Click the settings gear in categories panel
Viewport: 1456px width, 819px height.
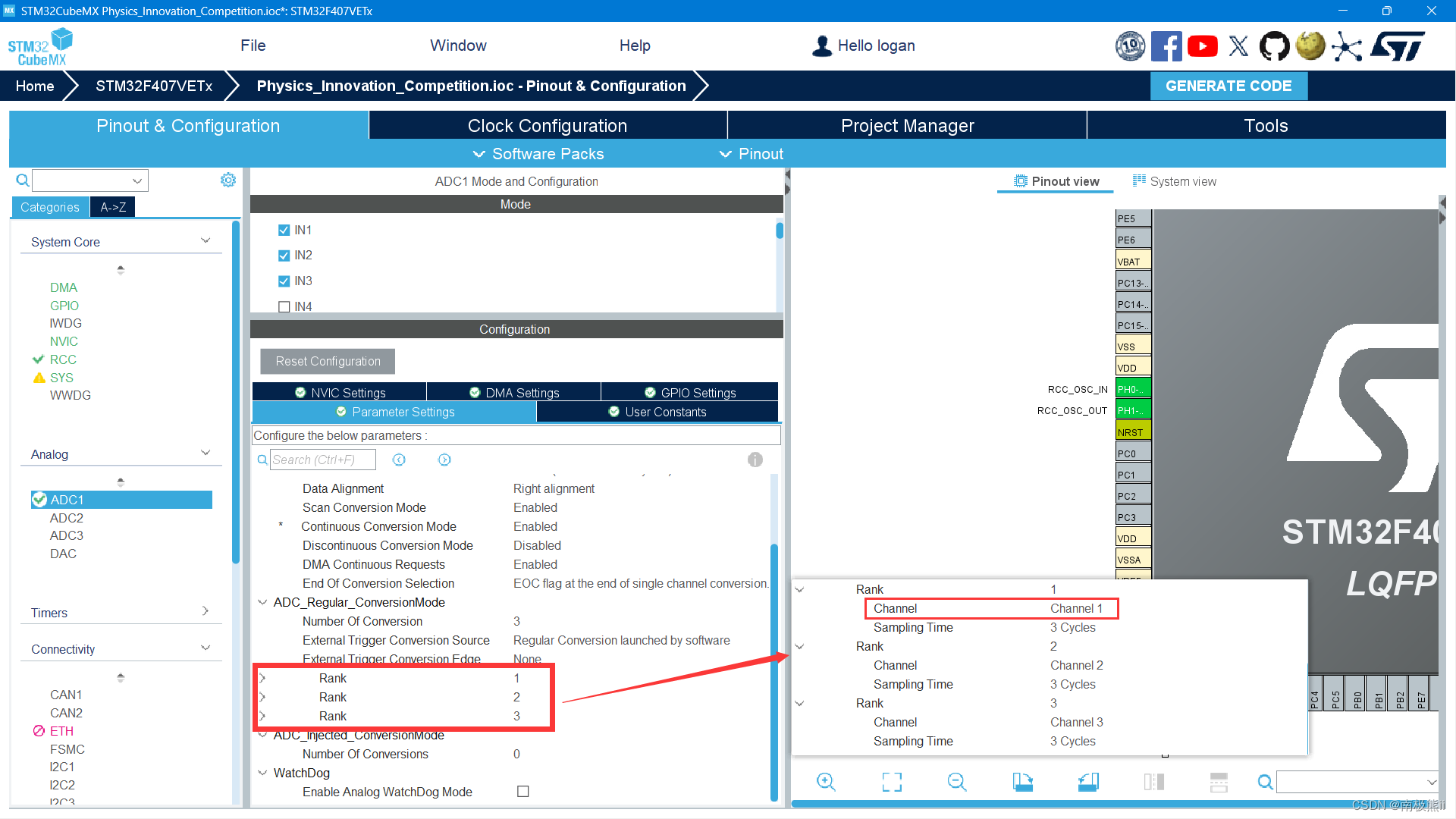click(227, 180)
